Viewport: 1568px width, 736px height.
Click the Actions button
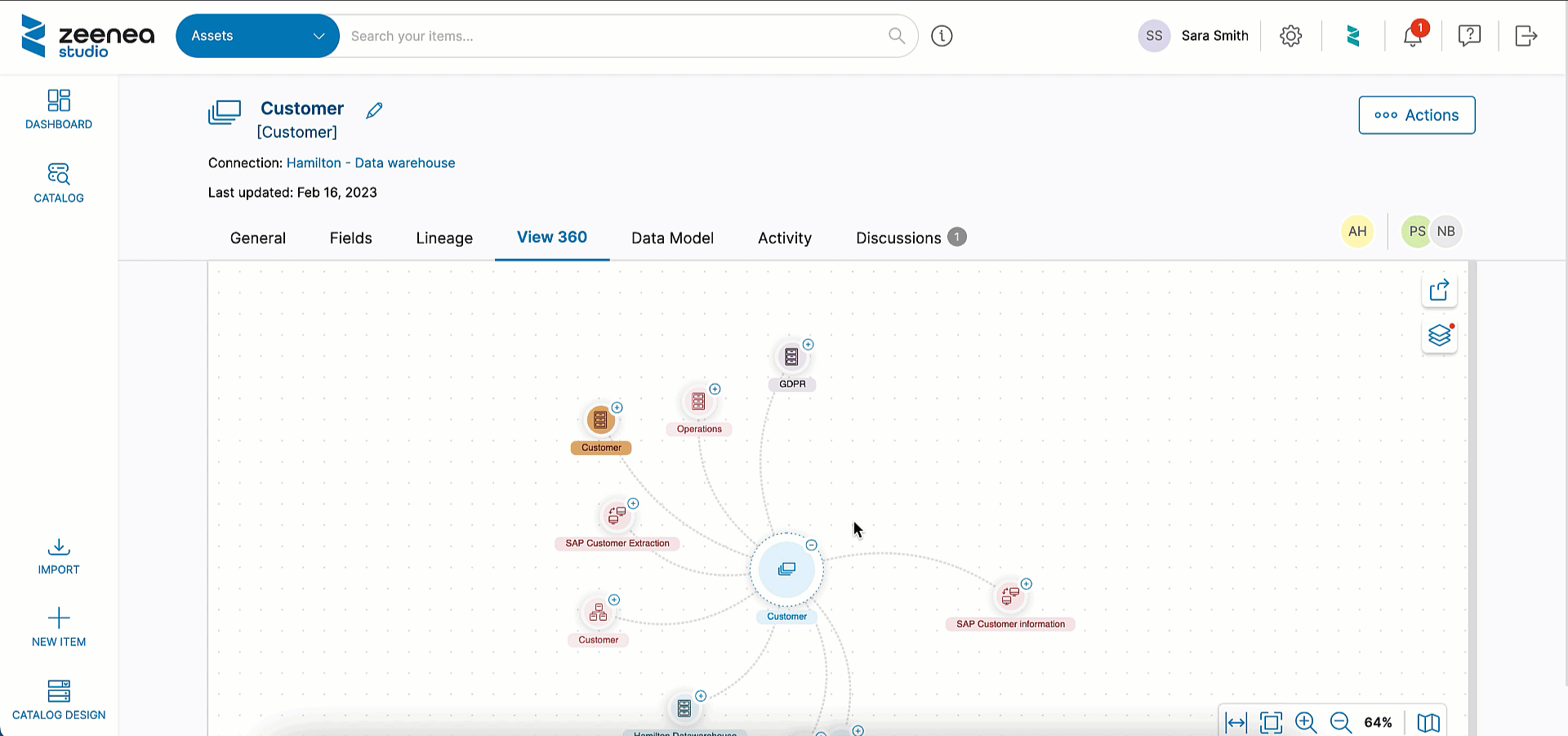coord(1416,115)
